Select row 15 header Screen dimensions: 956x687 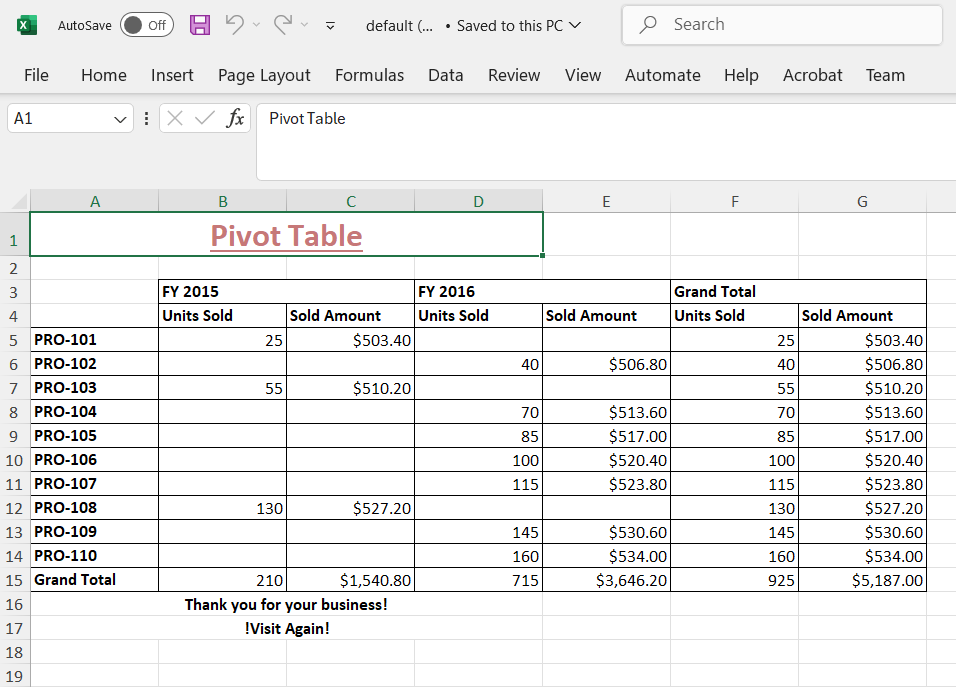point(14,580)
